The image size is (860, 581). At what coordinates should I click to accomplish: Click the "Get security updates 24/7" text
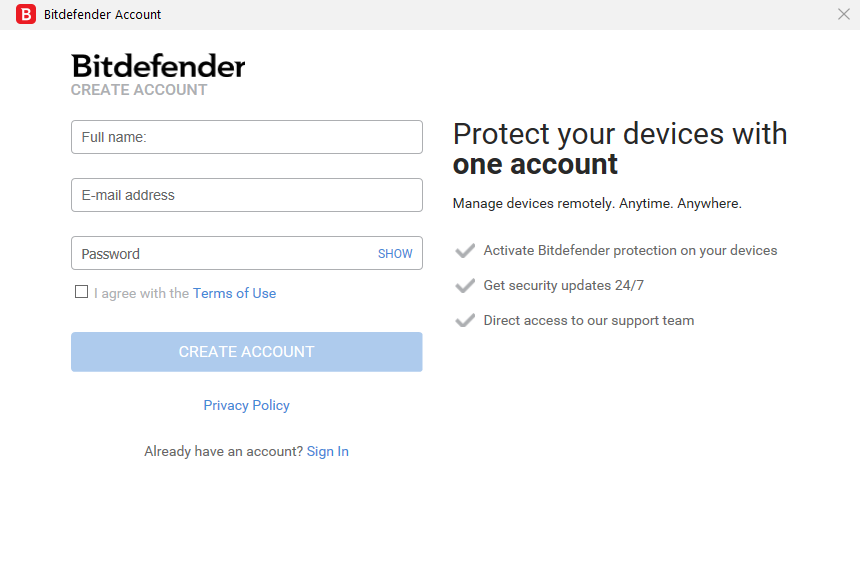[563, 285]
